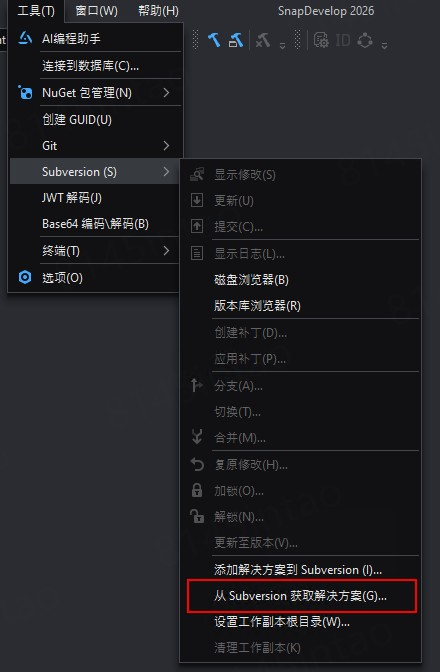Expand the Git submenu arrow
440x672 pixels.
[x=166, y=146]
